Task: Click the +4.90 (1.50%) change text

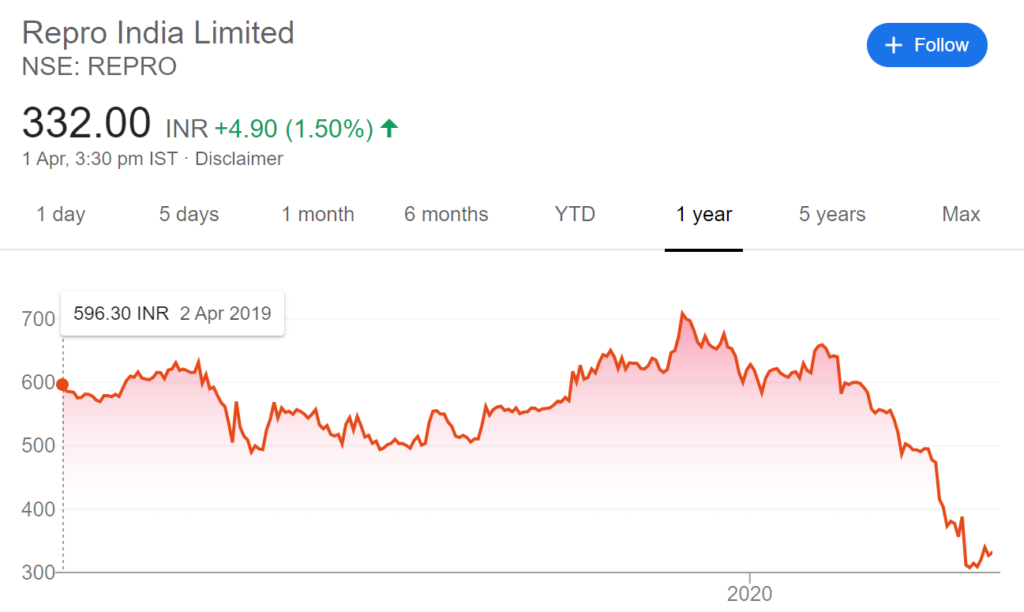Action: point(294,128)
